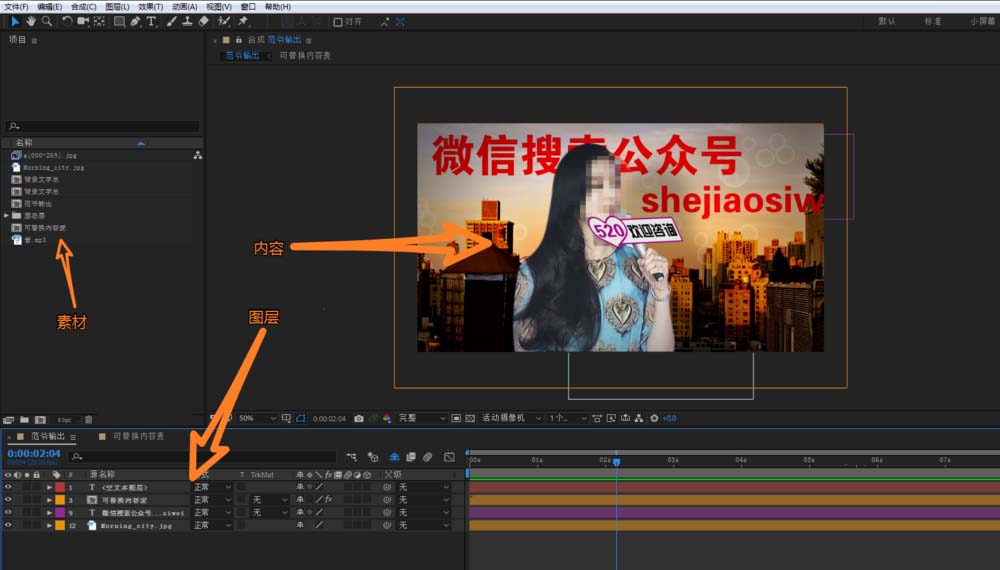Image resolution: width=1000 pixels, height=570 pixels.
Task: Toggle mask and shape path visibility icon
Action: (x=300, y=418)
